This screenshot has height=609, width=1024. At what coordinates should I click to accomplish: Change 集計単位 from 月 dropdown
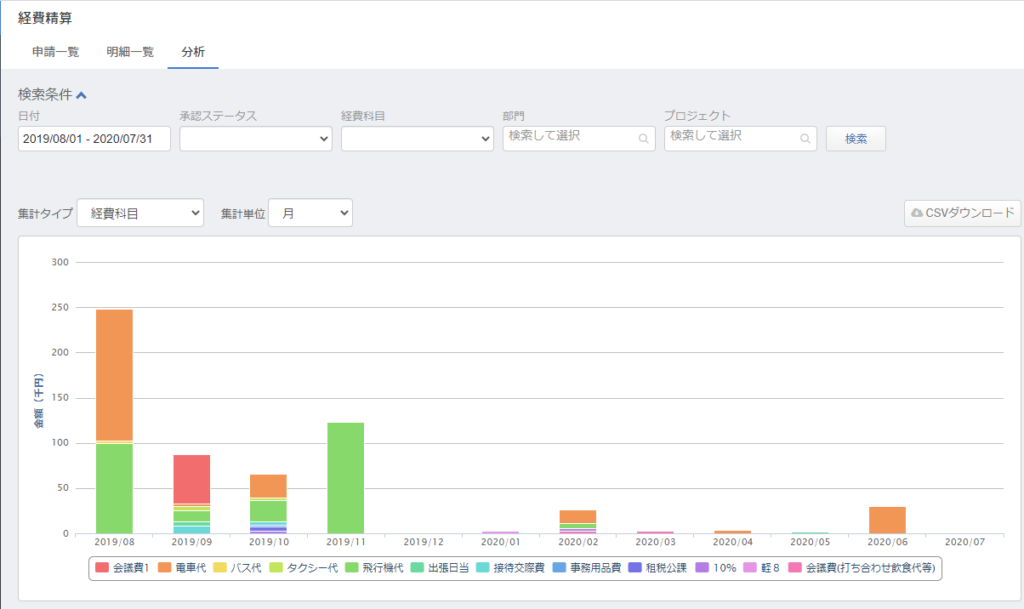[x=310, y=213]
